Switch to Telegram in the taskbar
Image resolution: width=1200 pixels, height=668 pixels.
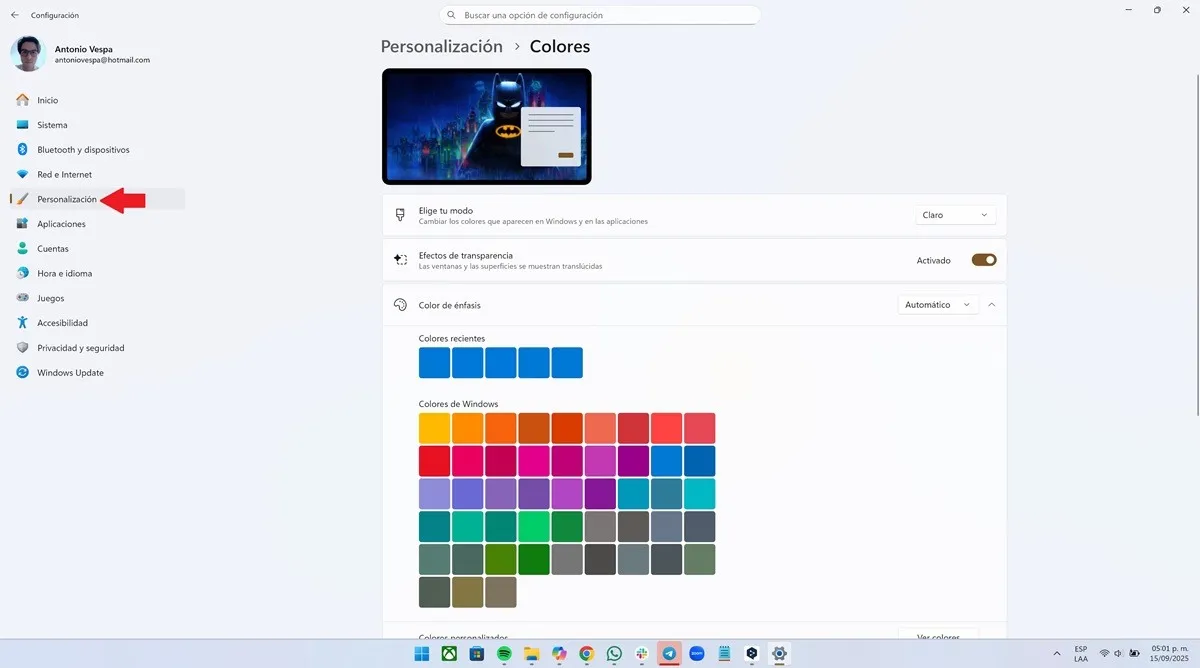[x=669, y=654]
